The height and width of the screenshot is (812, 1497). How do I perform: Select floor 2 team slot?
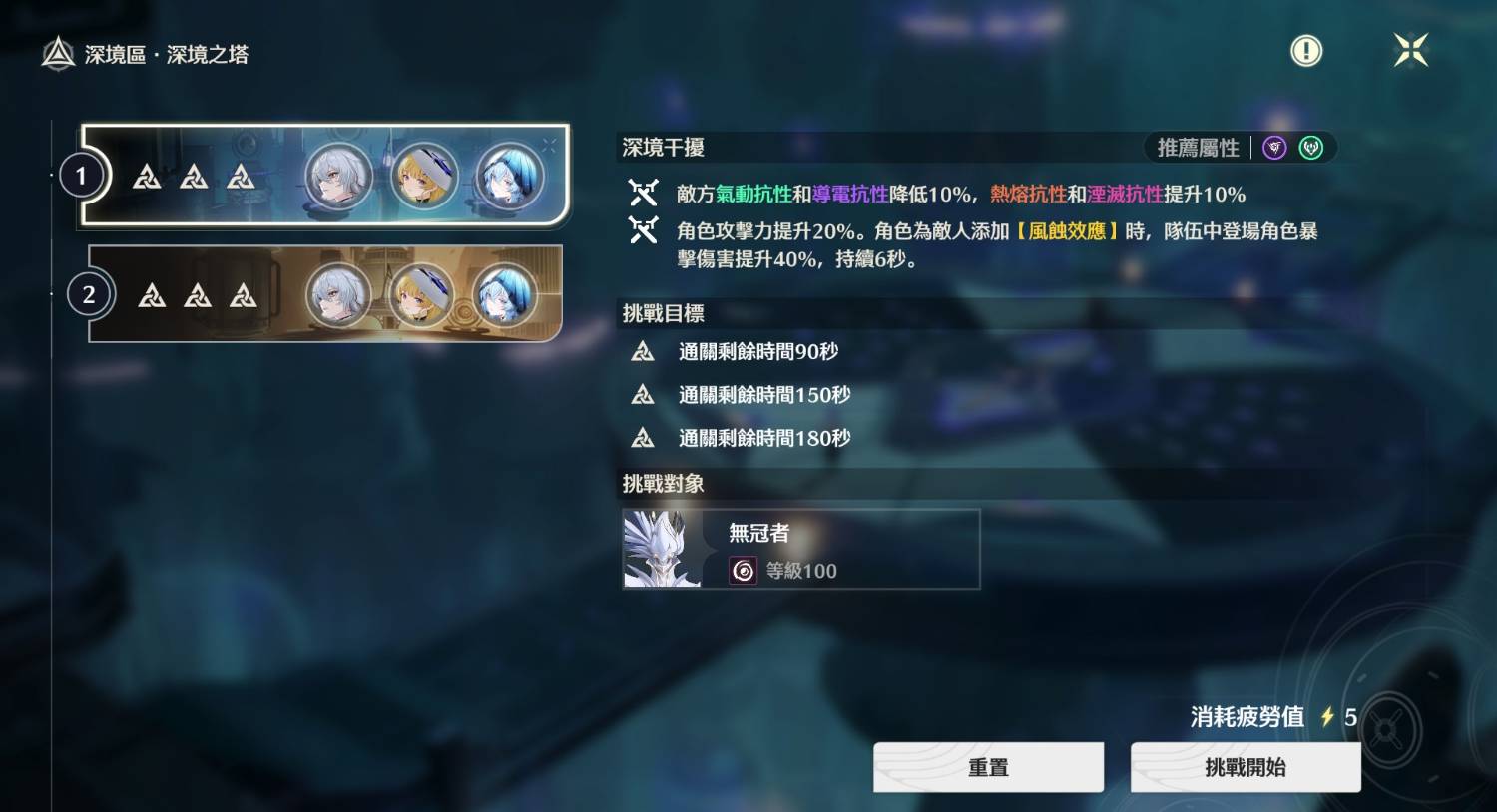click(325, 294)
